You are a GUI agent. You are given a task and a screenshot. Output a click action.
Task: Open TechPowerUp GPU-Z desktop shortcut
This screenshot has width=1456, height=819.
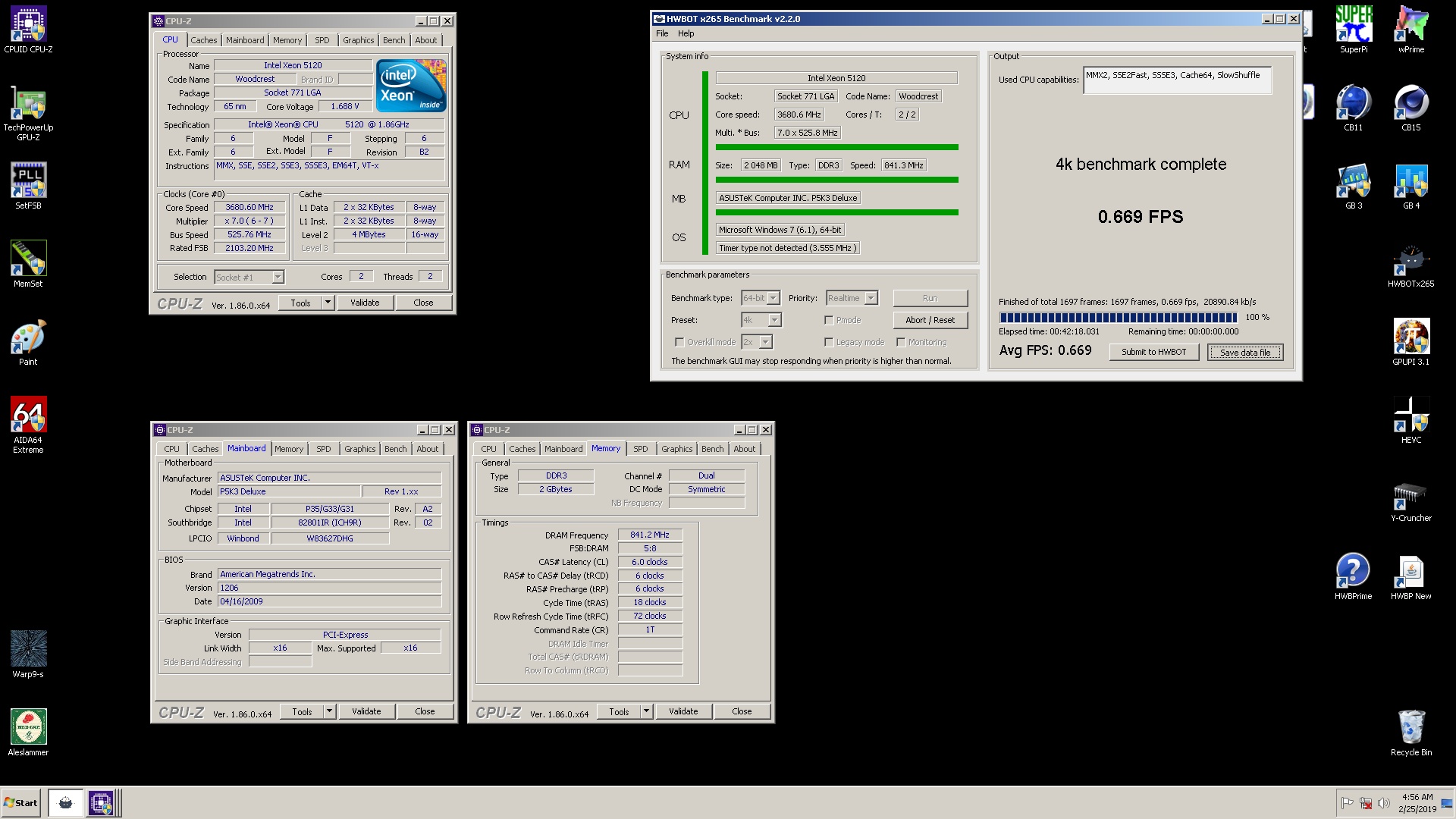[x=28, y=114]
